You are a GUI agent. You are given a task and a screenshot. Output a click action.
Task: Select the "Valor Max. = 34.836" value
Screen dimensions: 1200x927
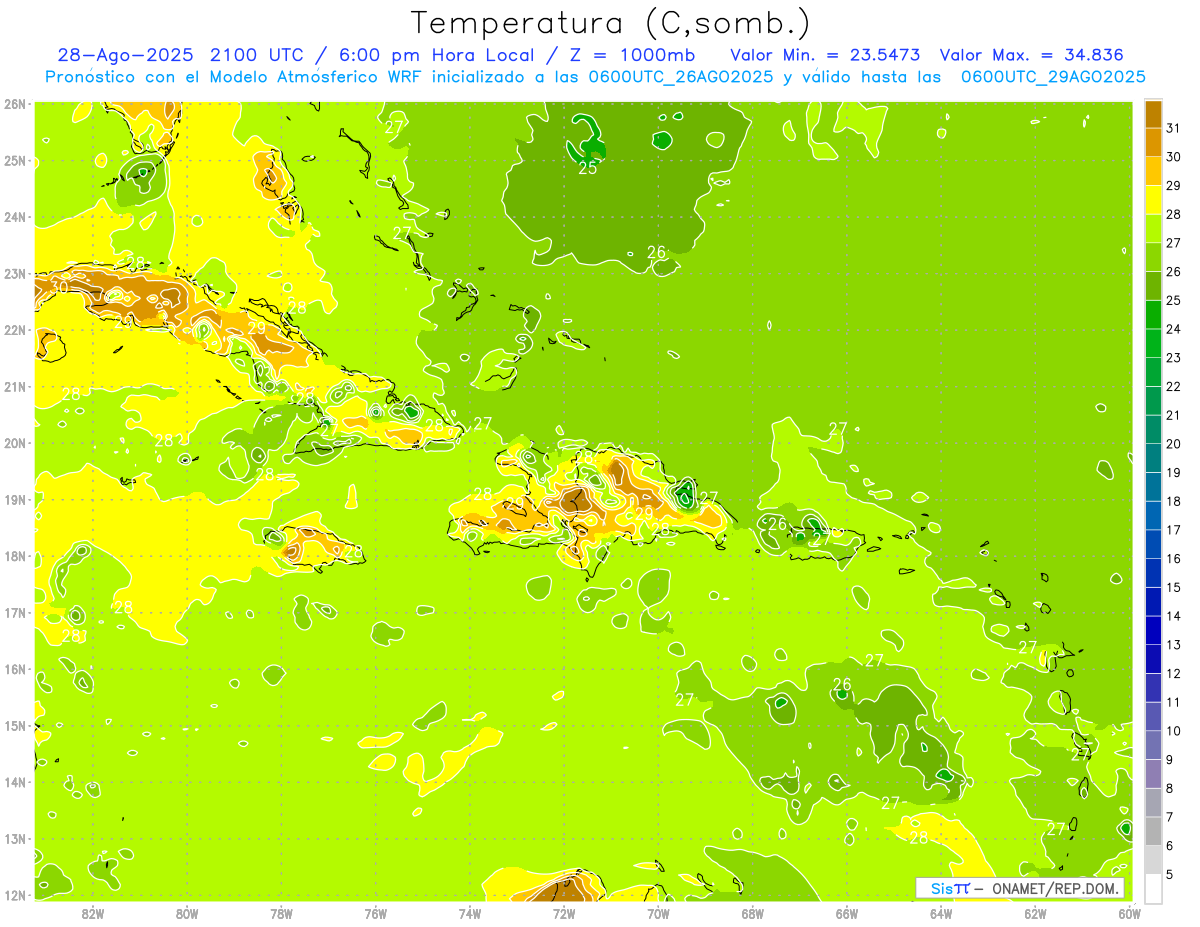pyautogui.click(x=1031, y=55)
